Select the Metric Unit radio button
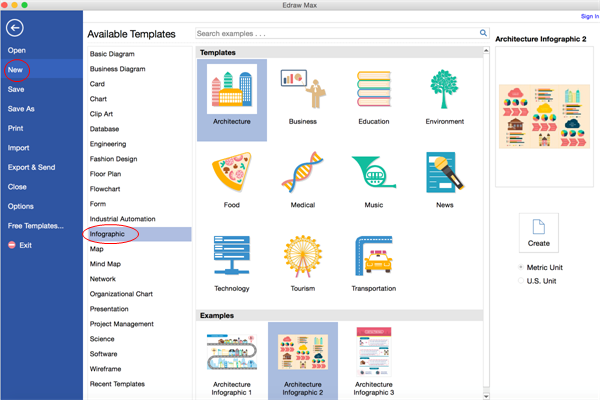The image size is (600, 400). click(521, 267)
